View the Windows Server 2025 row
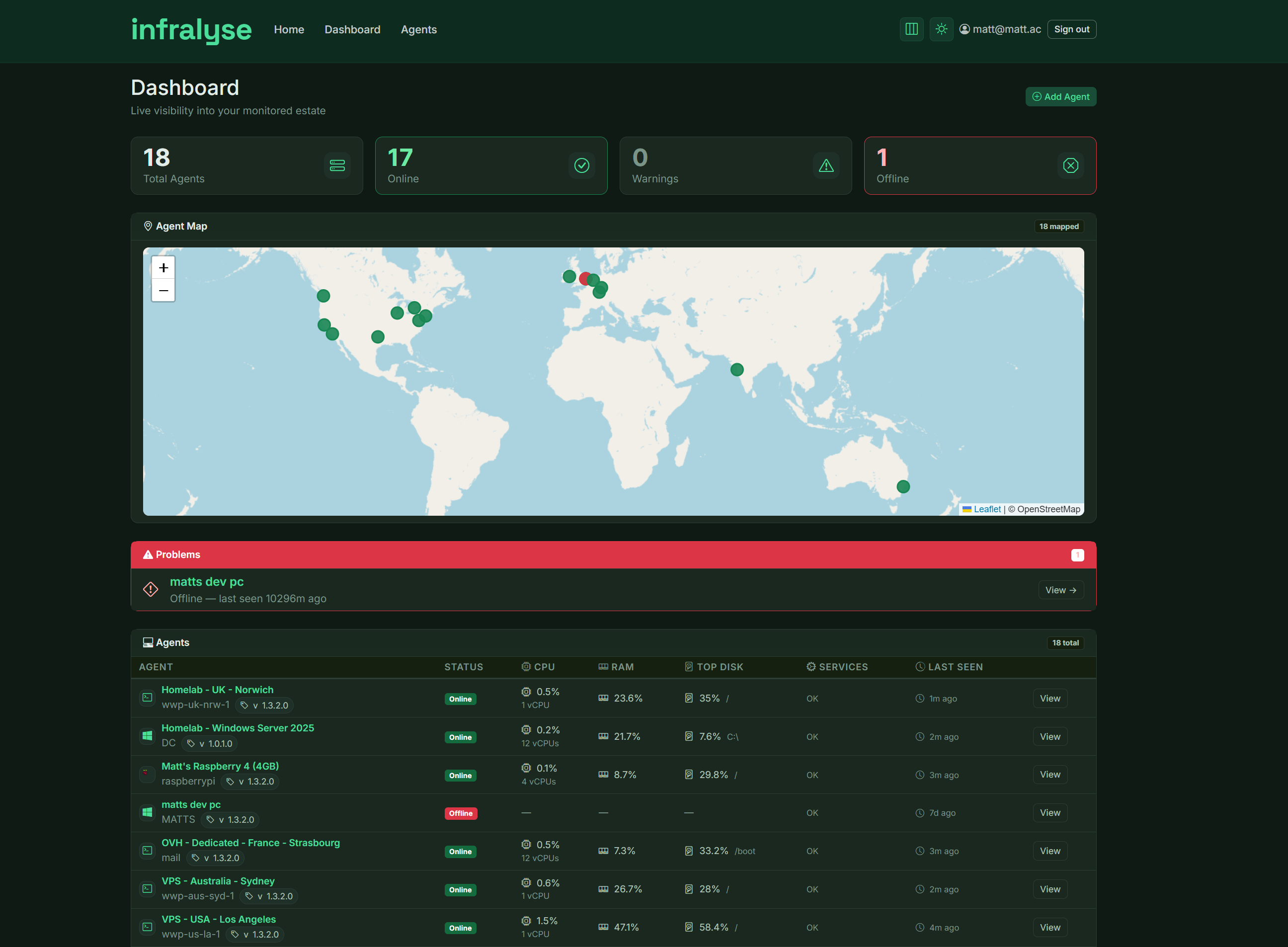The width and height of the screenshot is (1288, 947). click(x=1049, y=737)
